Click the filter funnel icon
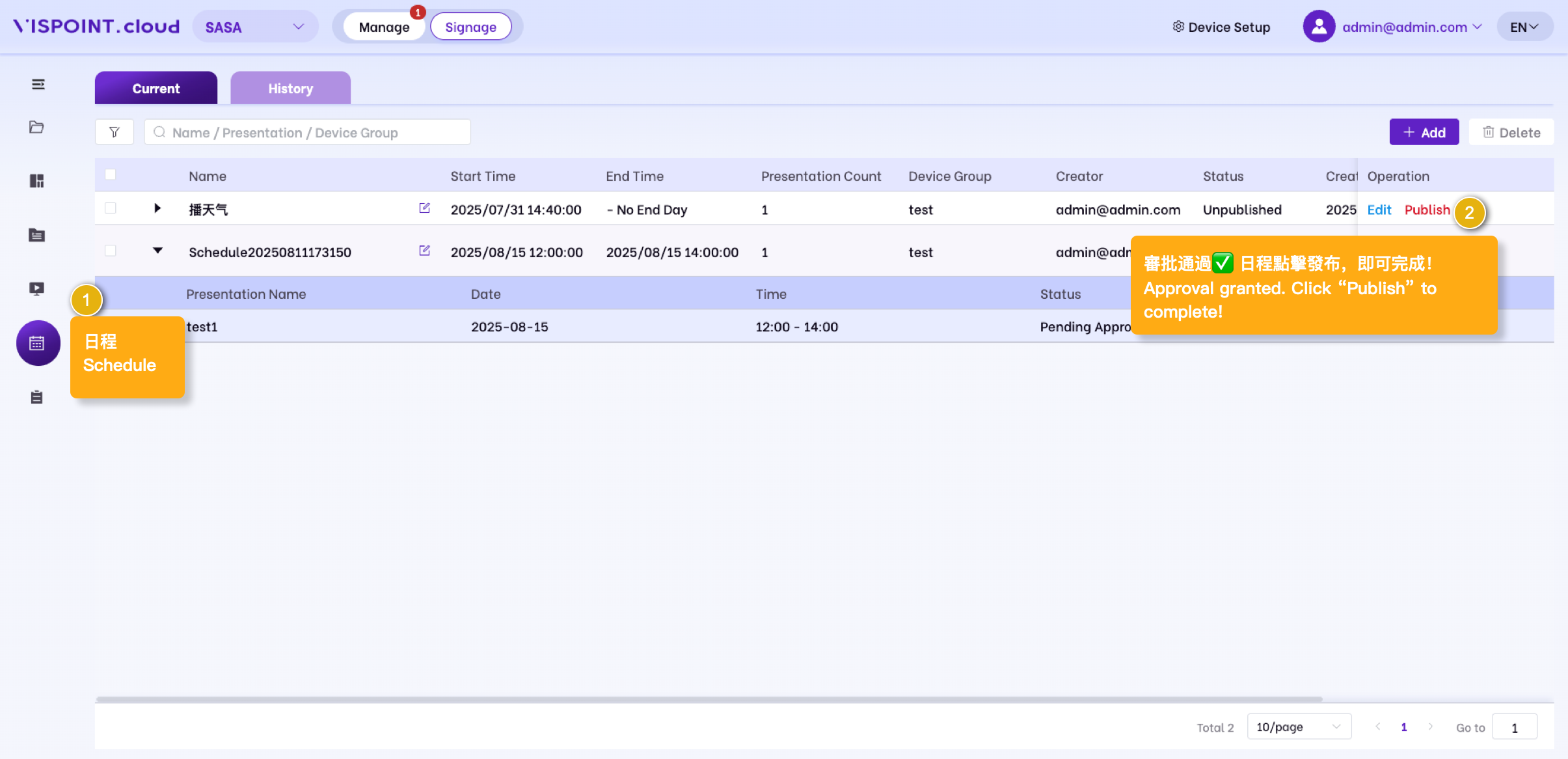 pos(115,132)
